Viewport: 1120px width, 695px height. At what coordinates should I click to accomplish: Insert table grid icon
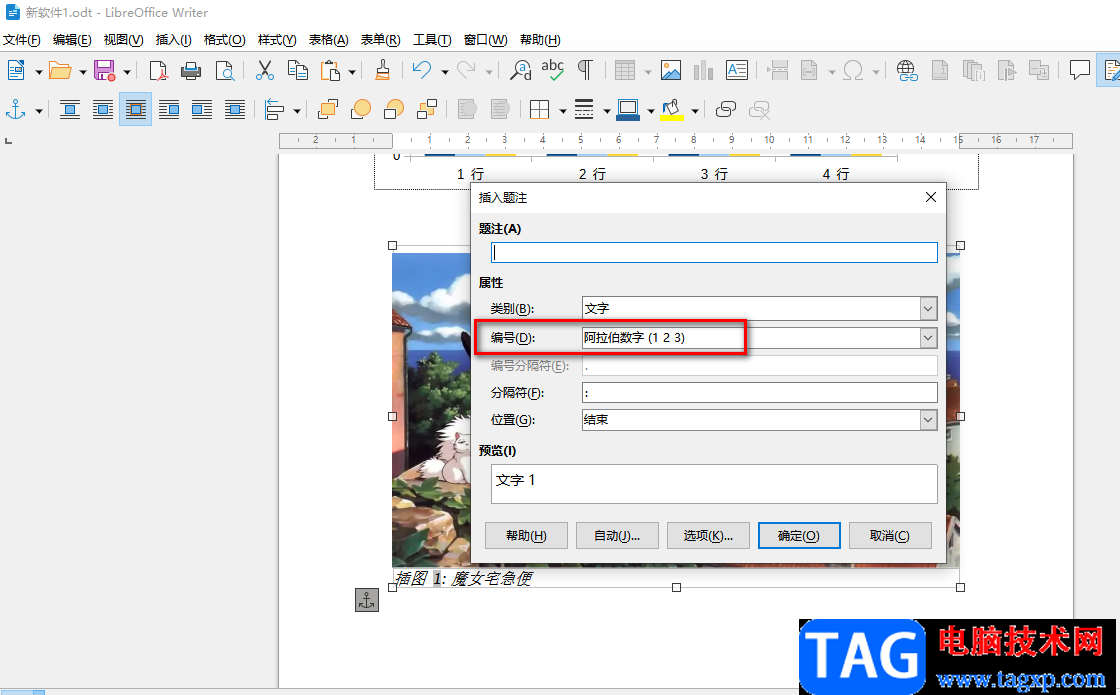pos(625,71)
